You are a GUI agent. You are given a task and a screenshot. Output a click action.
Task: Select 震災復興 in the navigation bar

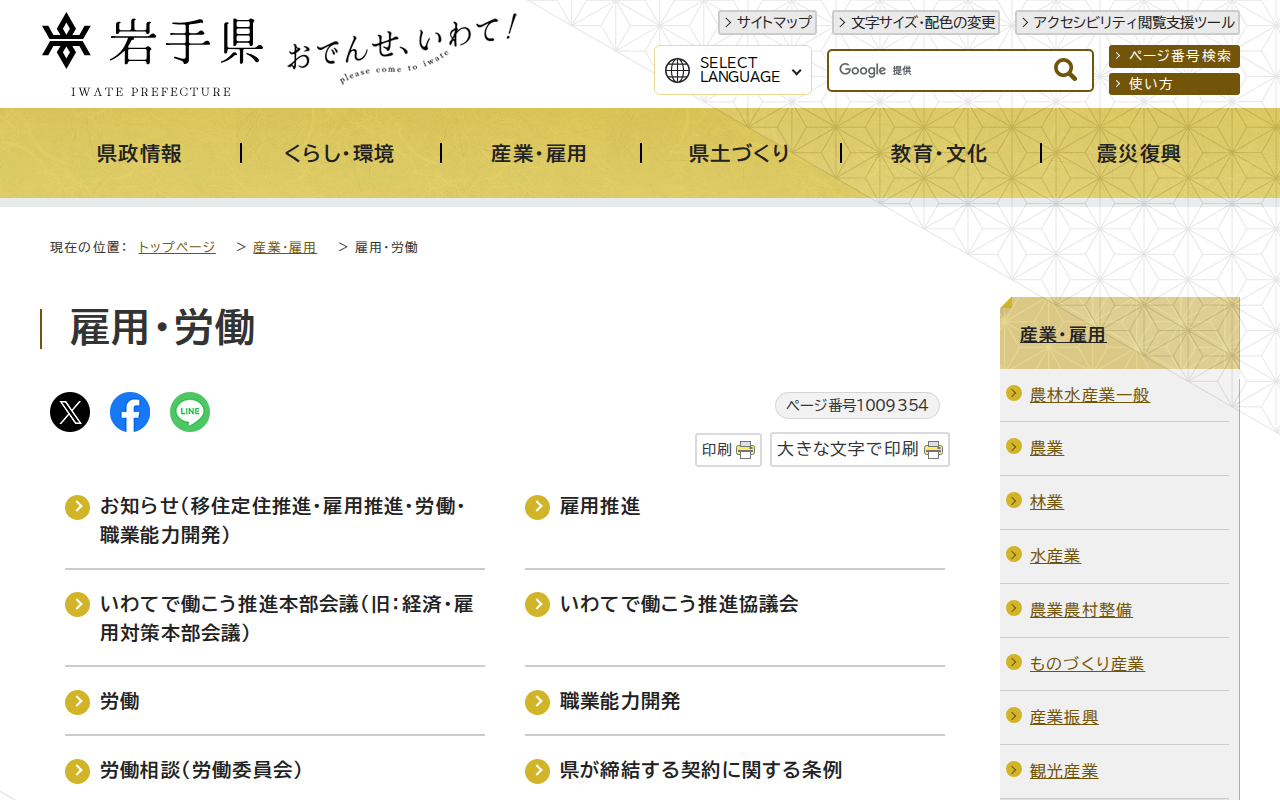(1136, 153)
